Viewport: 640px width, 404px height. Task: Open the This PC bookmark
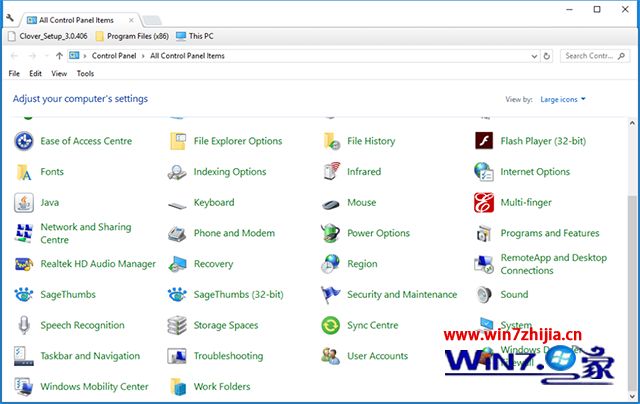pyautogui.click(x=195, y=36)
